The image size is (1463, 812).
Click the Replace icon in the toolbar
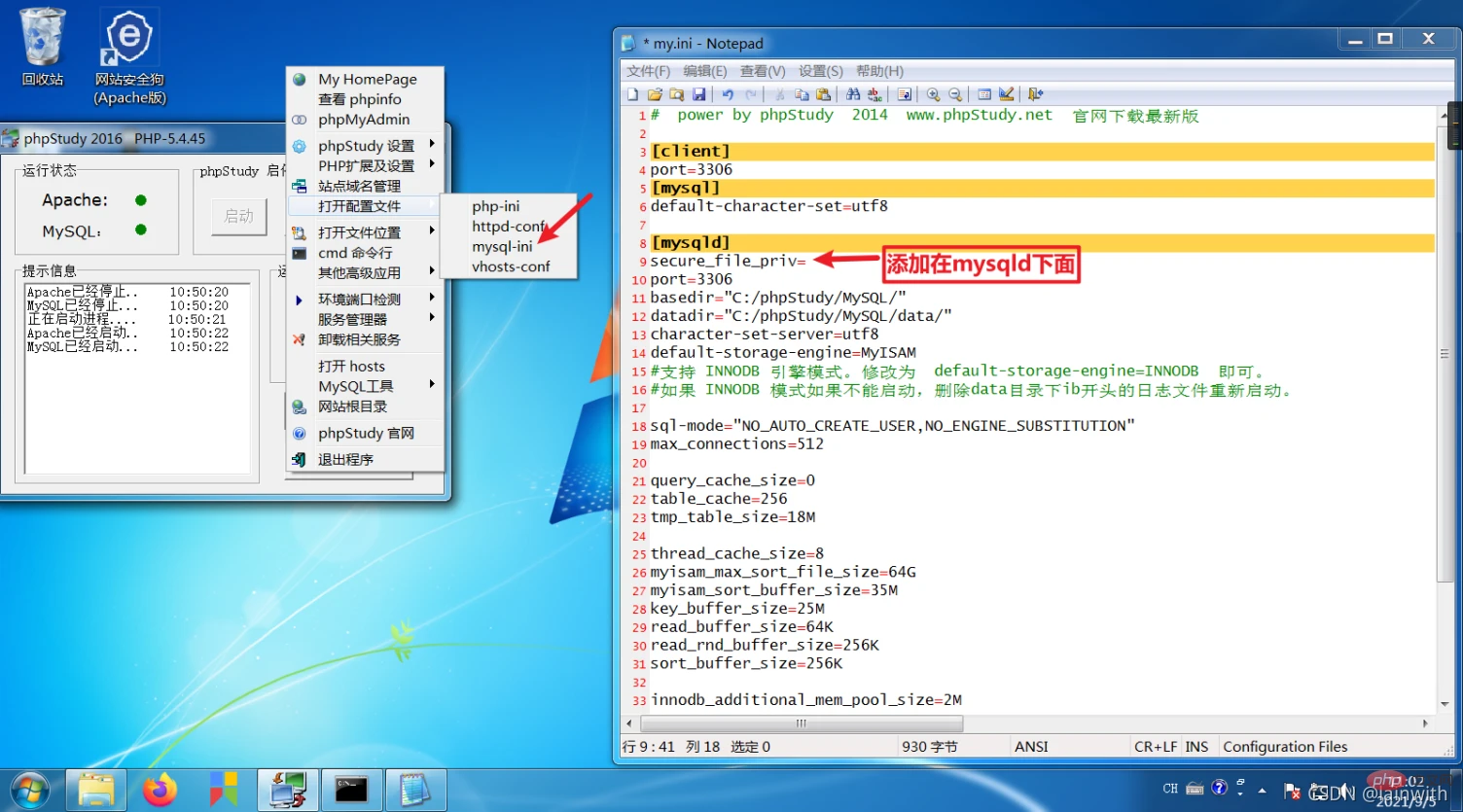(x=874, y=94)
